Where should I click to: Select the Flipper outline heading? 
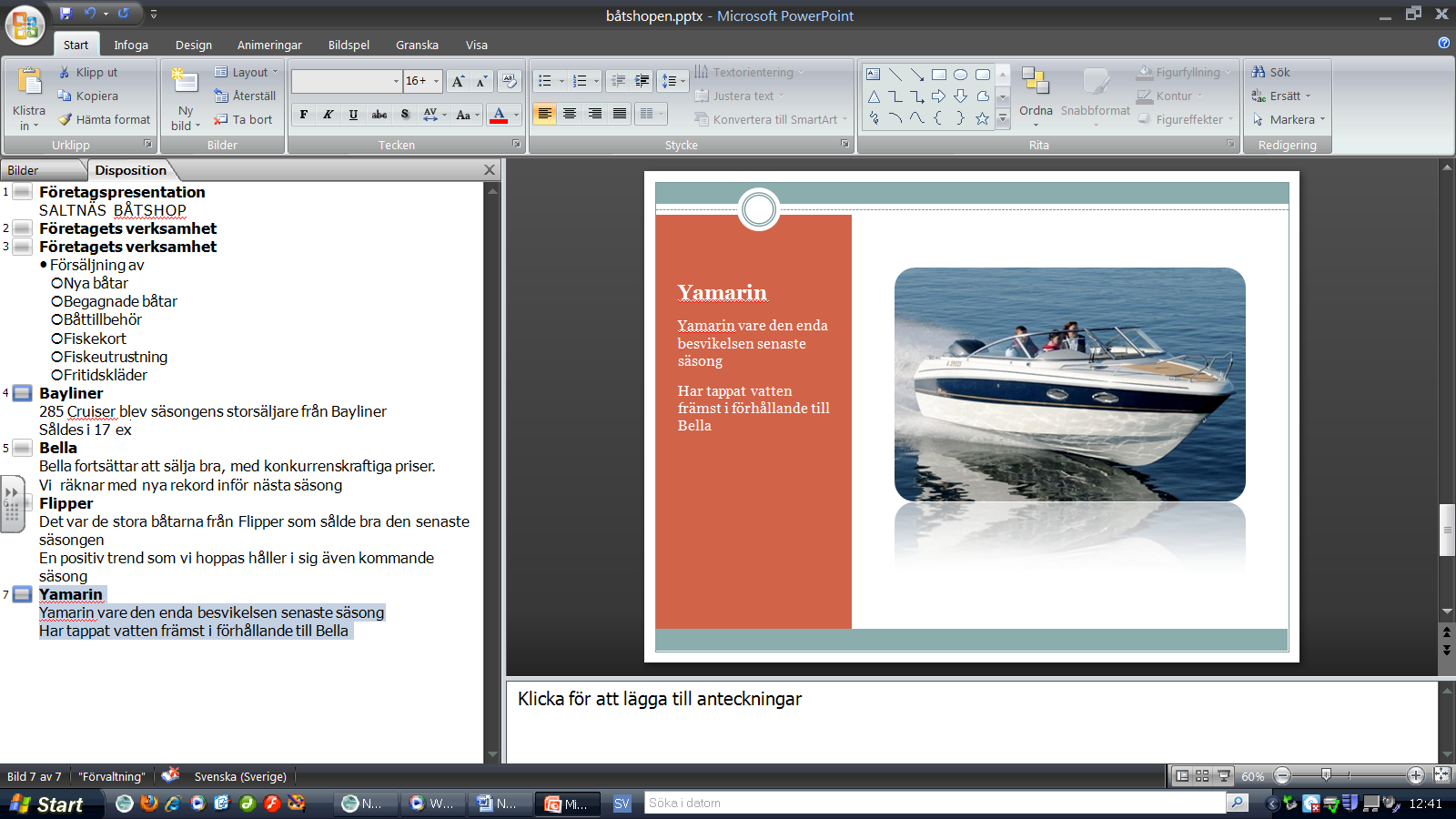coord(66,503)
